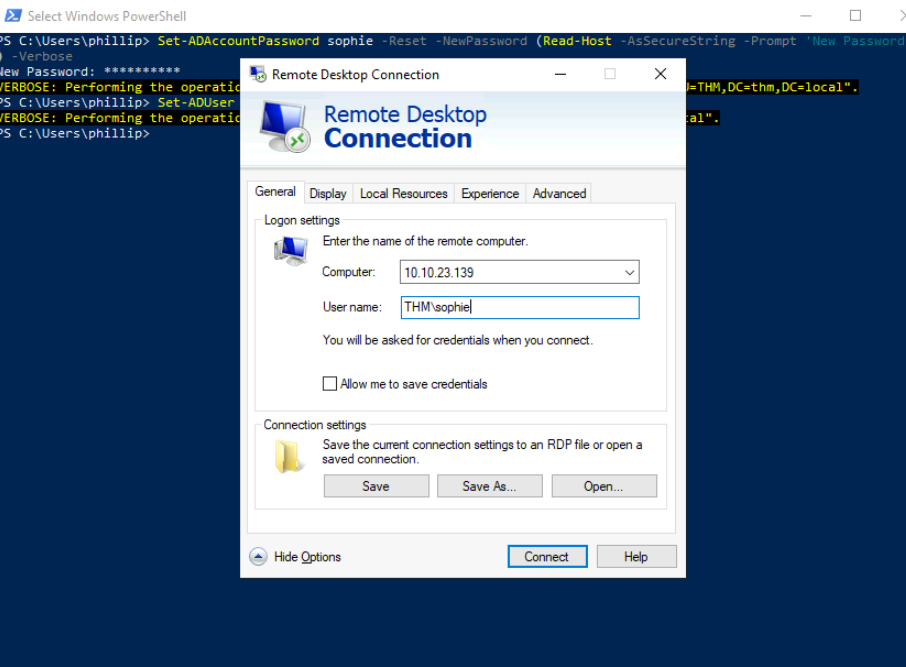Switch to the Experience tab
Viewport: 906px width, 667px height.
click(x=490, y=194)
